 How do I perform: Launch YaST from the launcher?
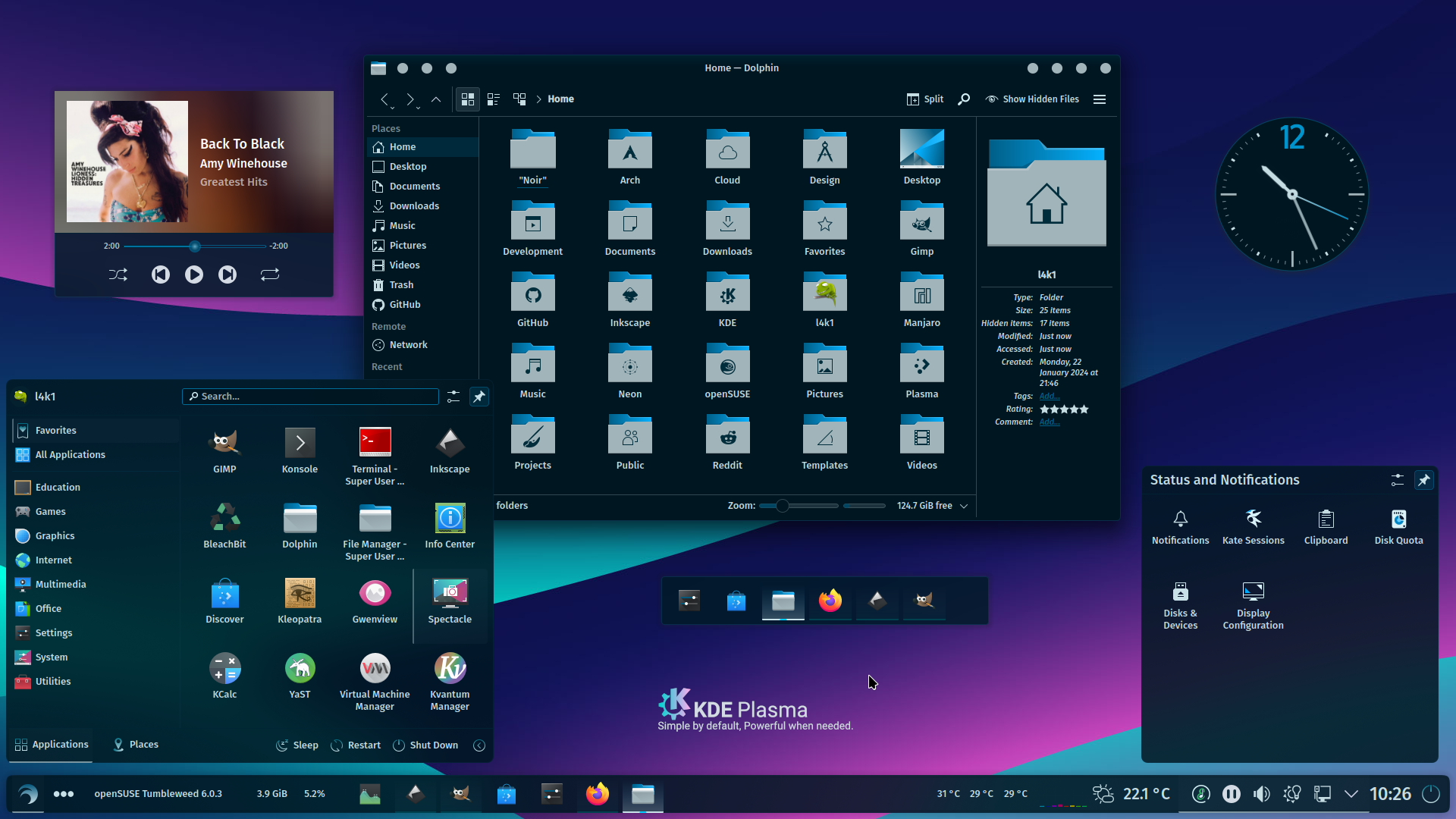pos(300,676)
